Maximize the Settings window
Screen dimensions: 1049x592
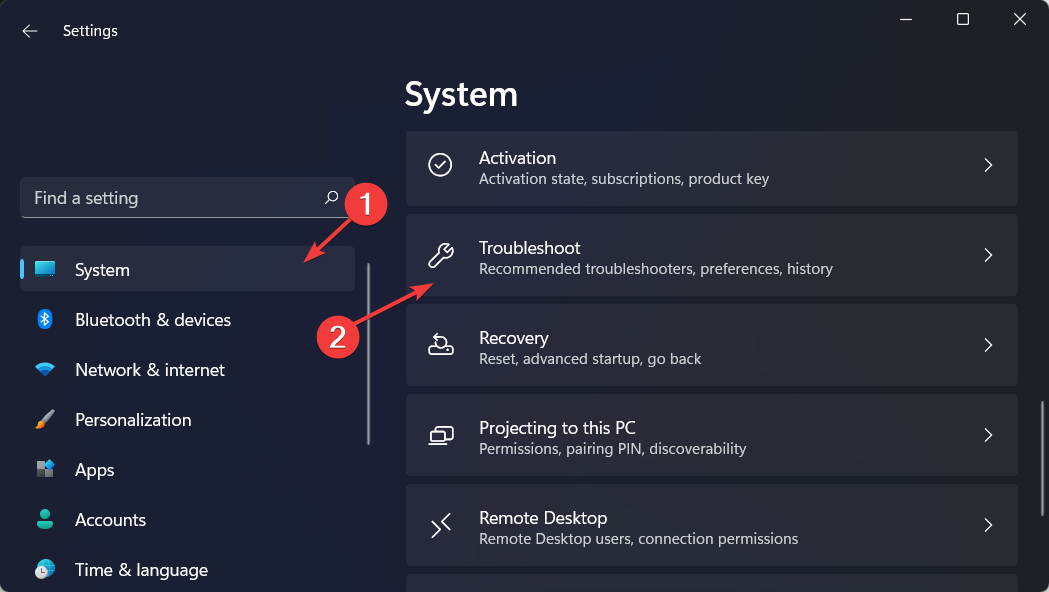[x=962, y=19]
